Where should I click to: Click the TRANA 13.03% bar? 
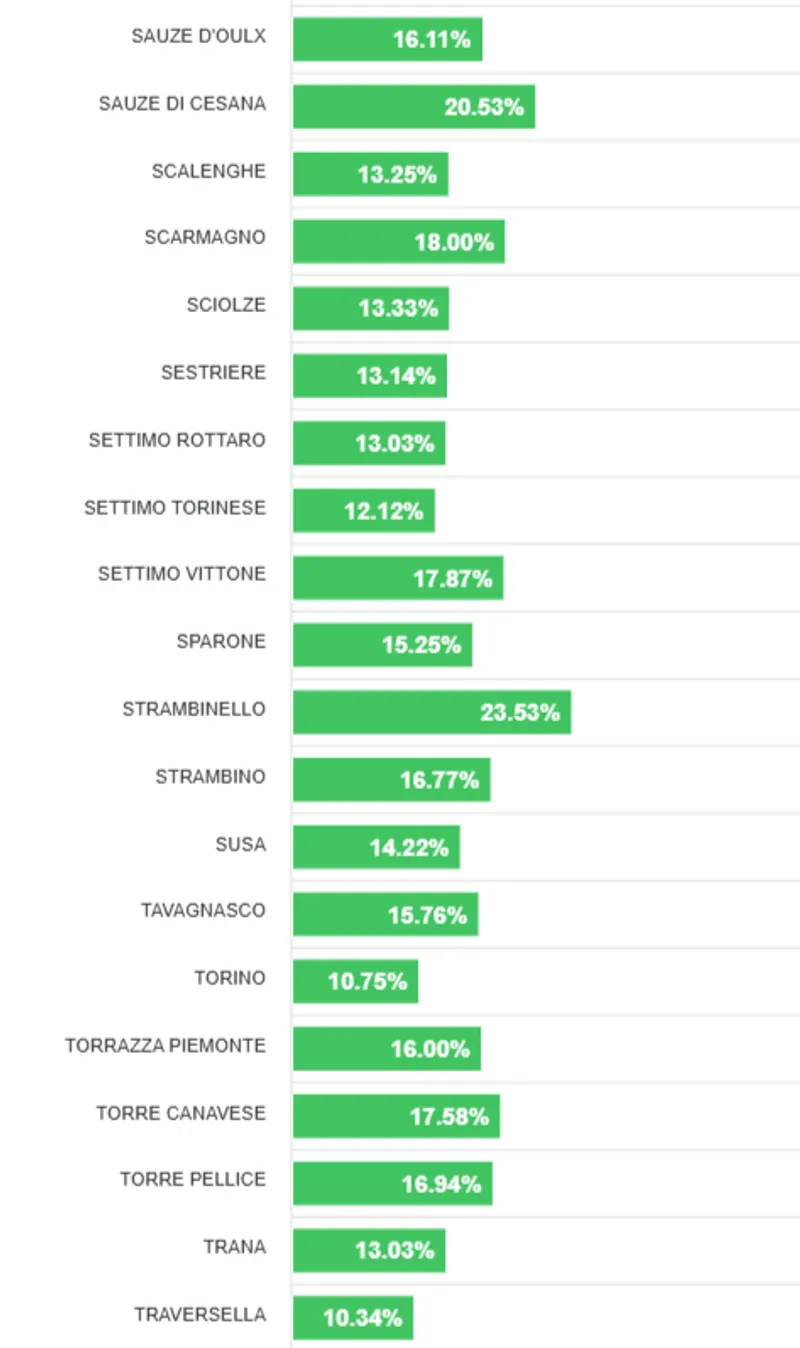[x=368, y=1251]
